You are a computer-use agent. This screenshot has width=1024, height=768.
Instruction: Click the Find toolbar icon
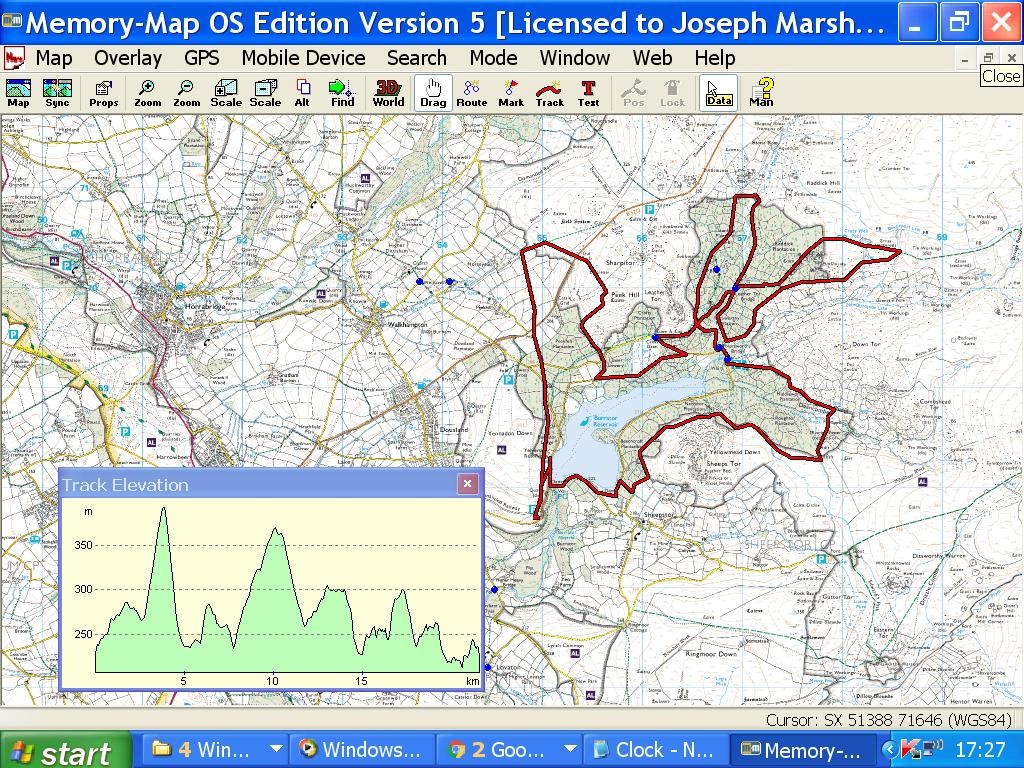point(342,93)
